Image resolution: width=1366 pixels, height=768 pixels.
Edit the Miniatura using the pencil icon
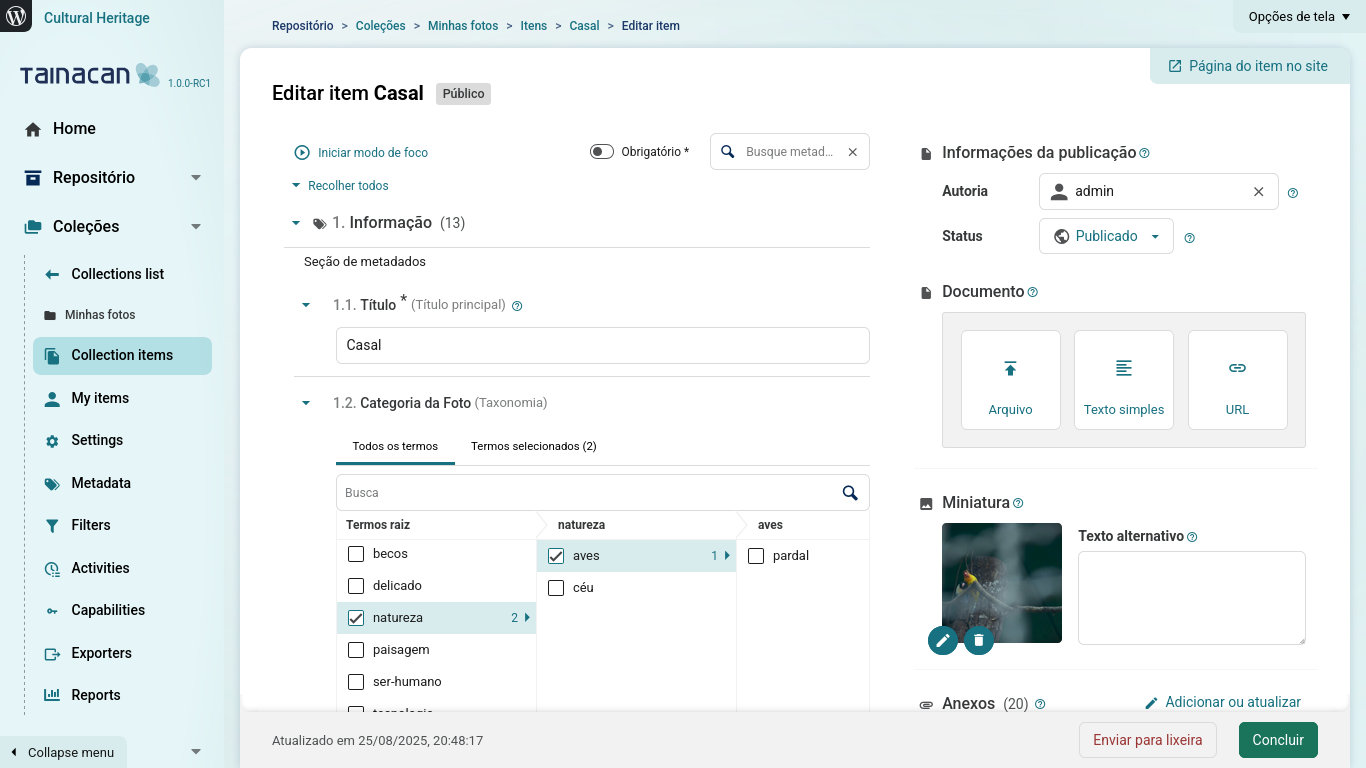pos(942,640)
